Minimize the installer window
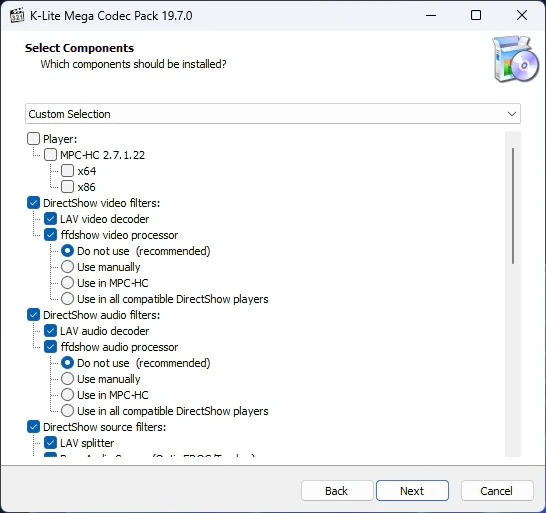The width and height of the screenshot is (546, 513). pyautogui.click(x=431, y=15)
